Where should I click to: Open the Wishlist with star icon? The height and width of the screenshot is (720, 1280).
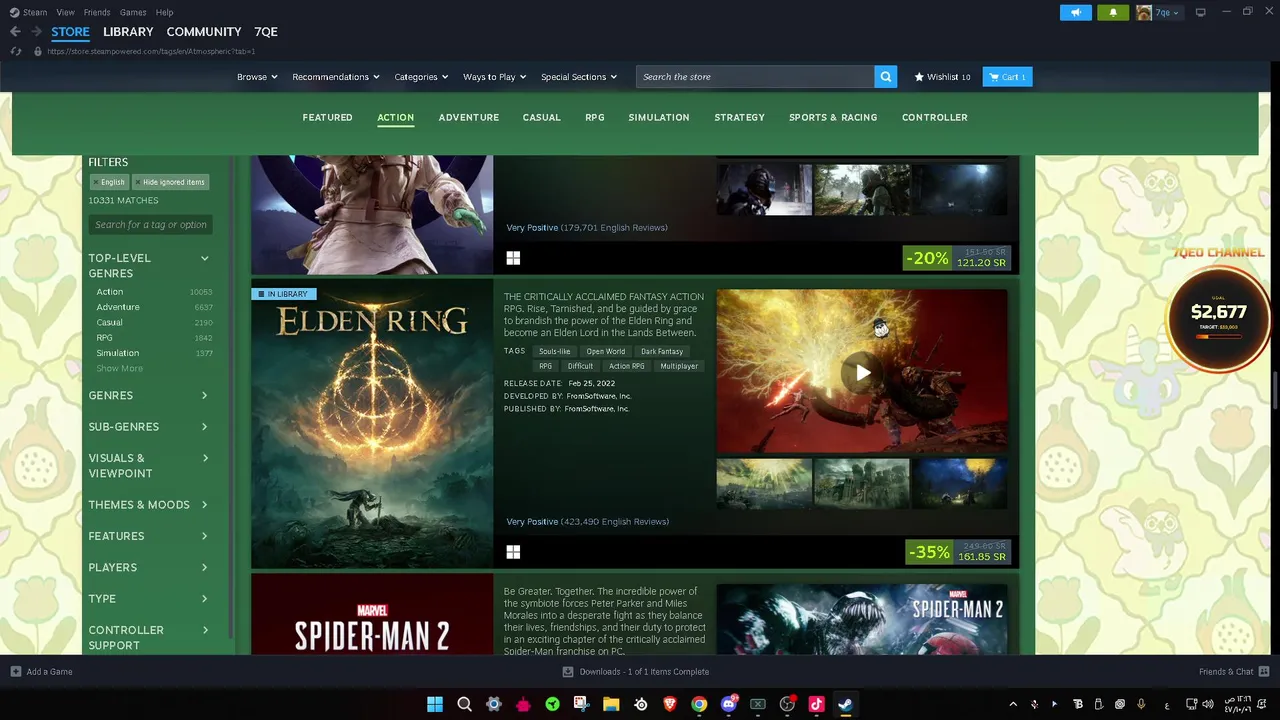coord(942,77)
